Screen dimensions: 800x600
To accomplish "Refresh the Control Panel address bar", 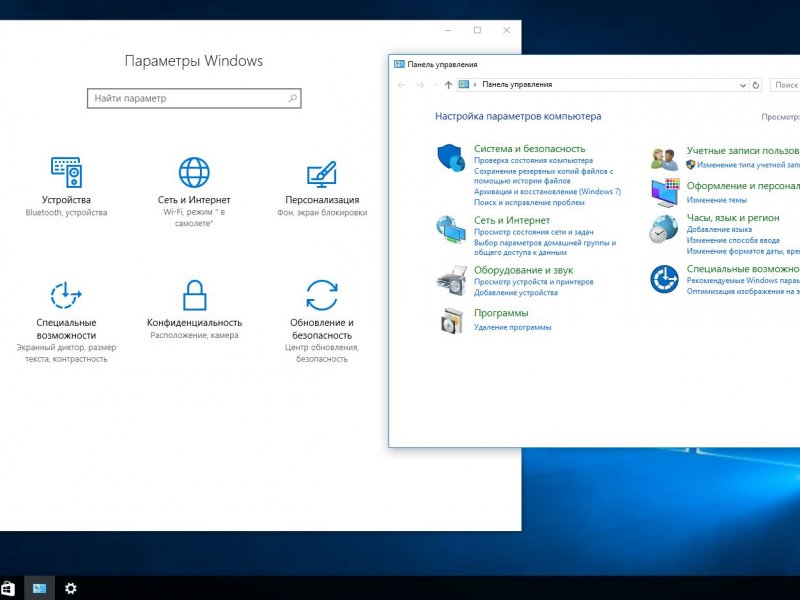I will click(x=756, y=85).
